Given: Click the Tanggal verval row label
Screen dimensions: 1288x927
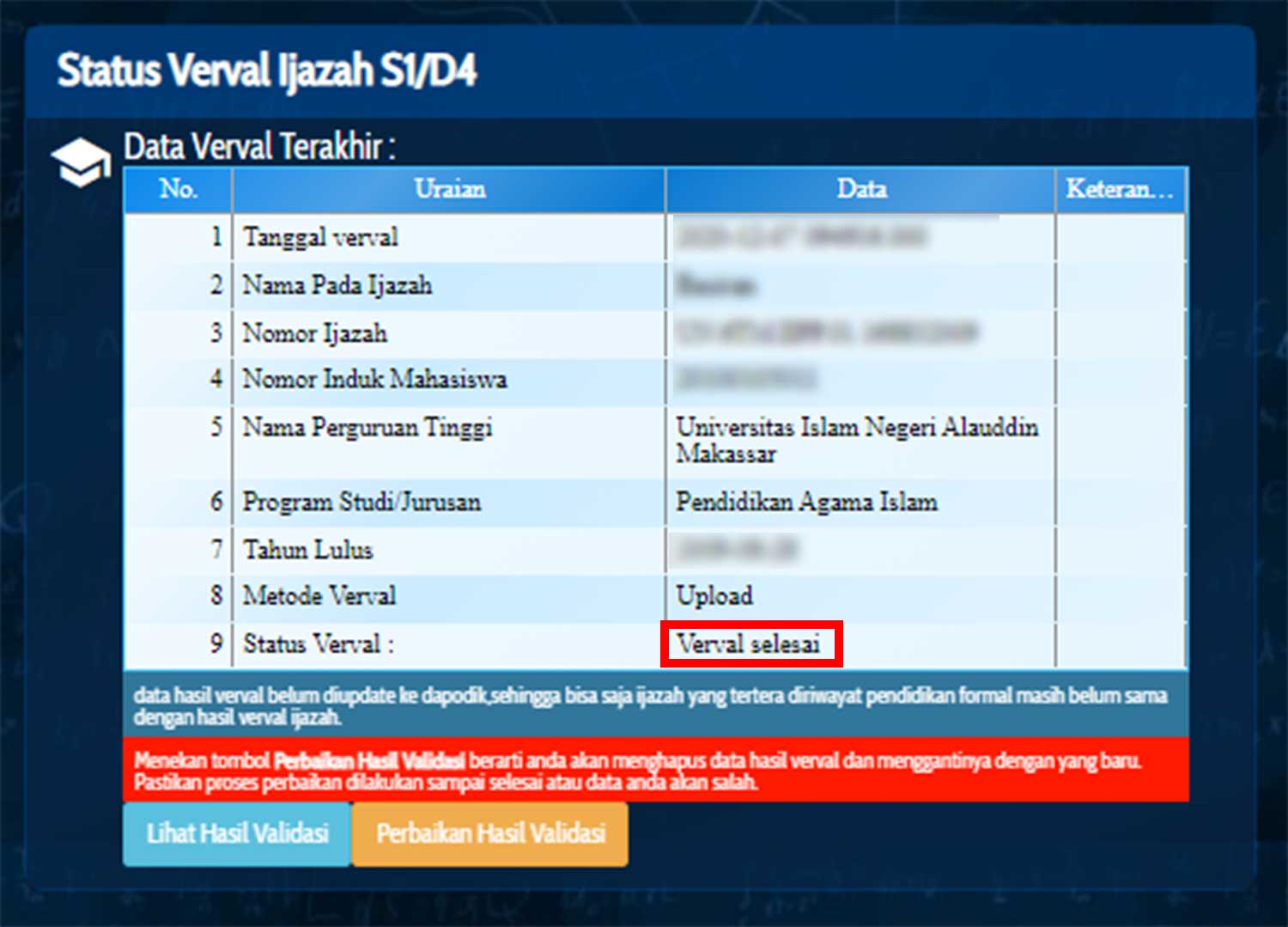Looking at the screenshot, I should [x=320, y=237].
